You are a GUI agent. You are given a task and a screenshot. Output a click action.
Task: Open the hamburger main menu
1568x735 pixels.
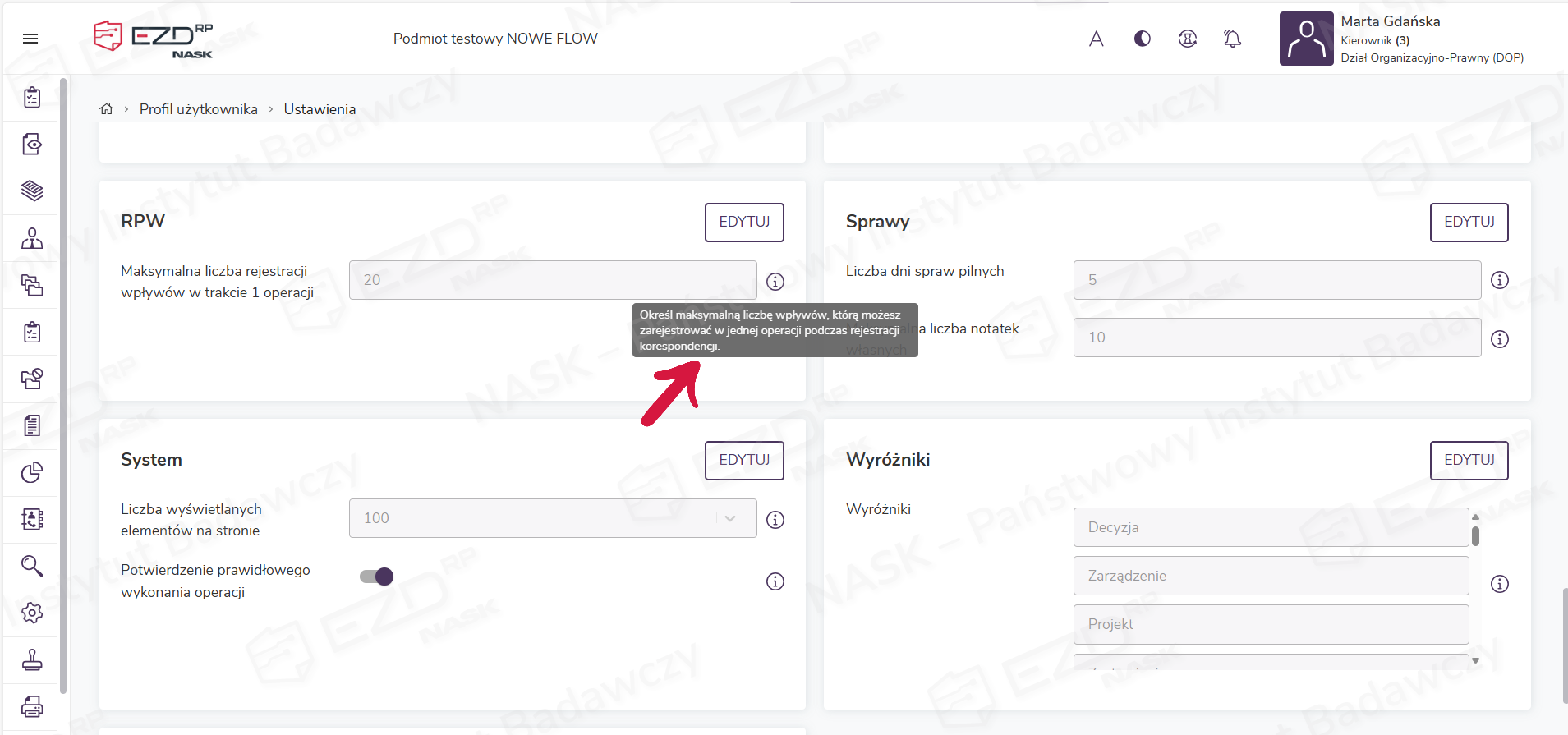pyautogui.click(x=30, y=39)
